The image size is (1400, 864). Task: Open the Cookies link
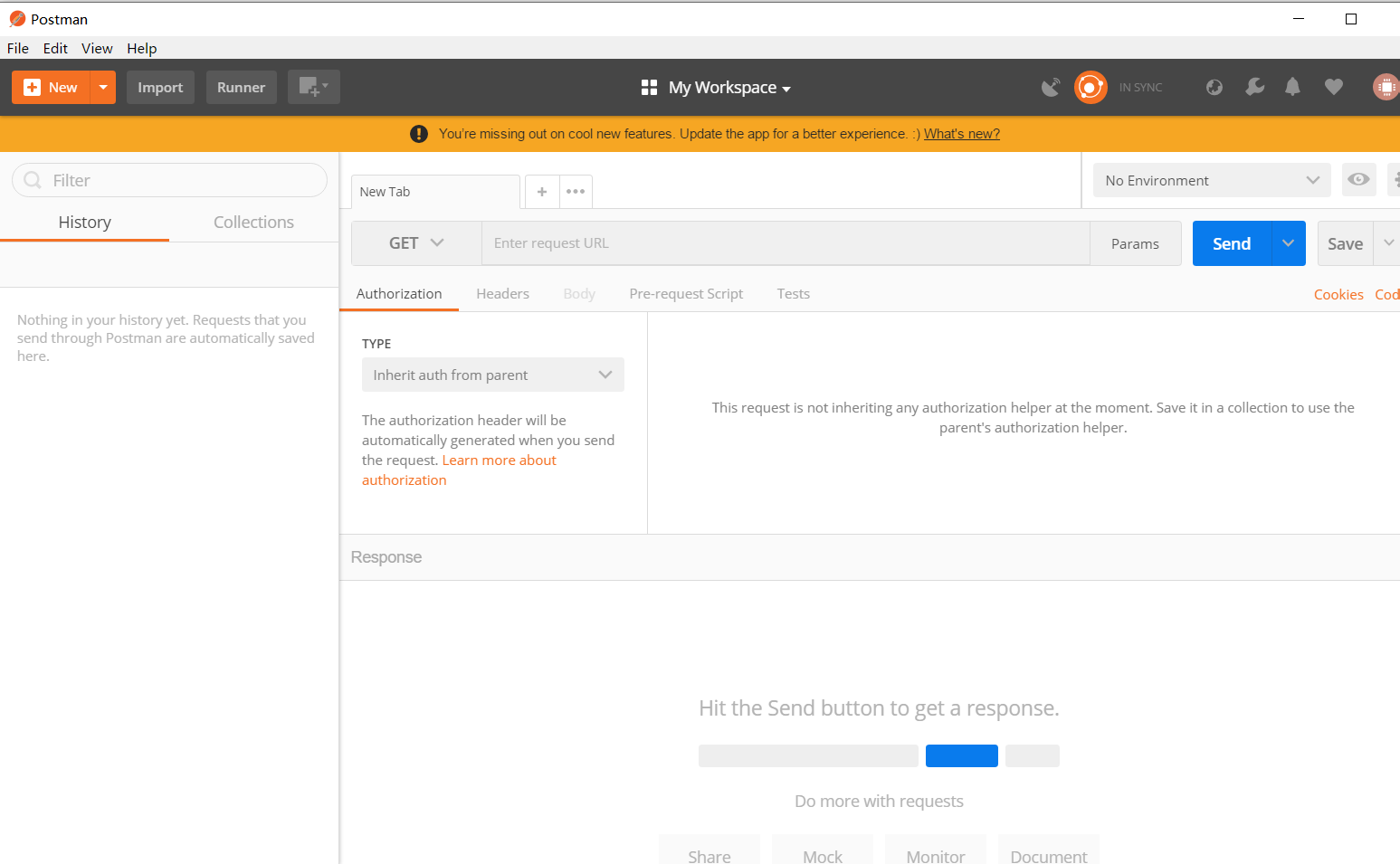(1338, 295)
